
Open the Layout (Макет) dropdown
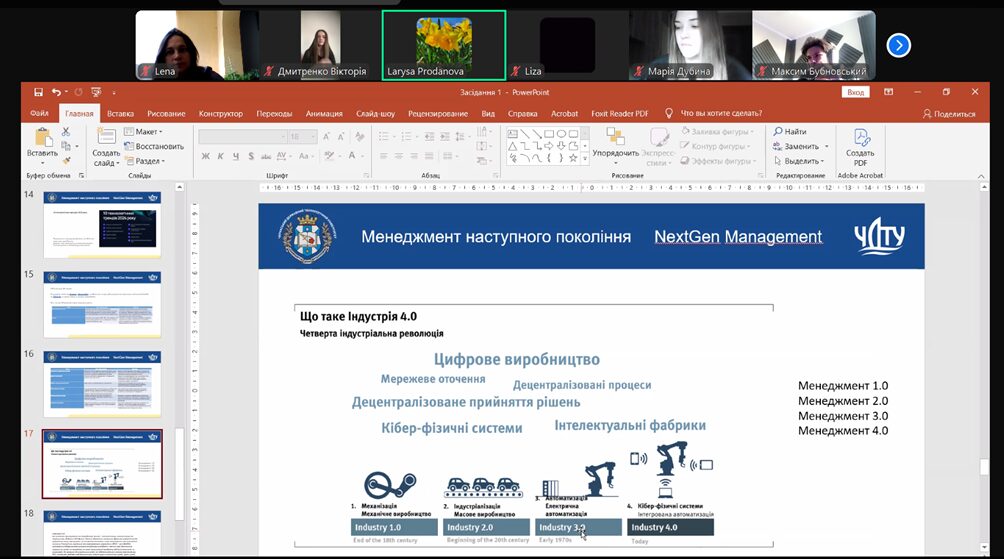coord(146,132)
